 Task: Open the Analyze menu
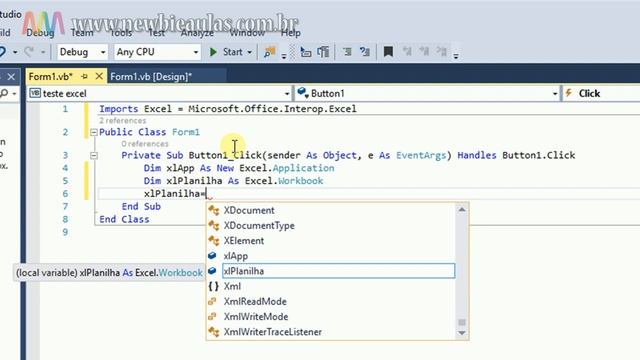pyautogui.click(x=197, y=33)
